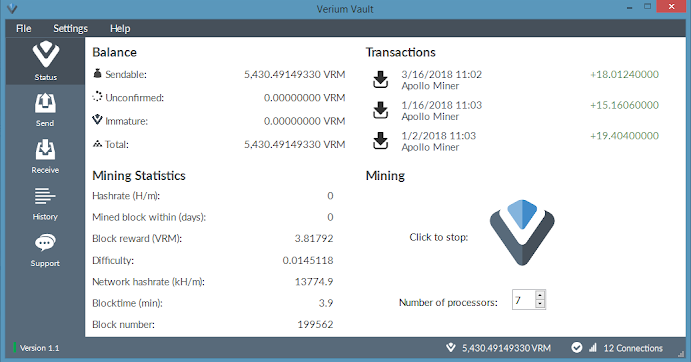Click the 1/2/2018 11:03 transaction date
Screen dimensions: 691x362
pos(438,135)
